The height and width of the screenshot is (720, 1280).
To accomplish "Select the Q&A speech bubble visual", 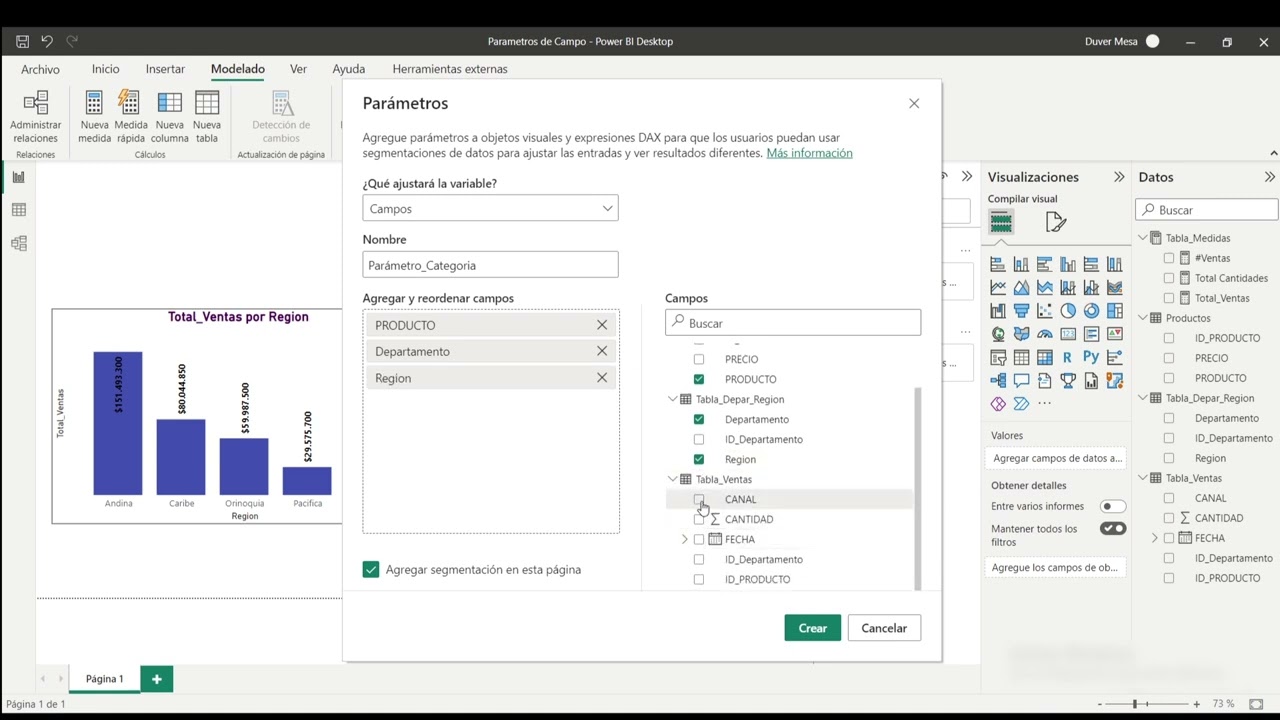I will pos(1021,380).
